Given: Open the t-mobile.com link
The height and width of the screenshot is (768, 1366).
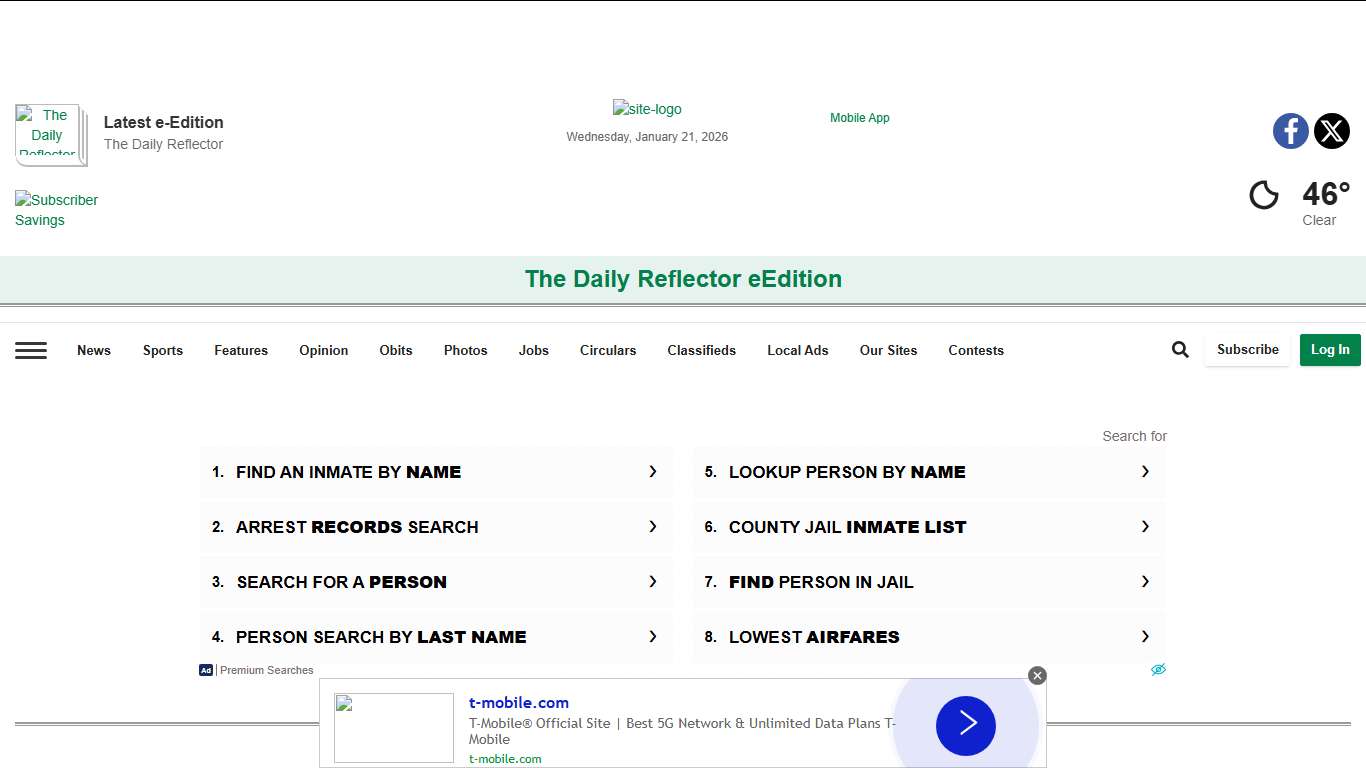Looking at the screenshot, I should tap(519, 702).
